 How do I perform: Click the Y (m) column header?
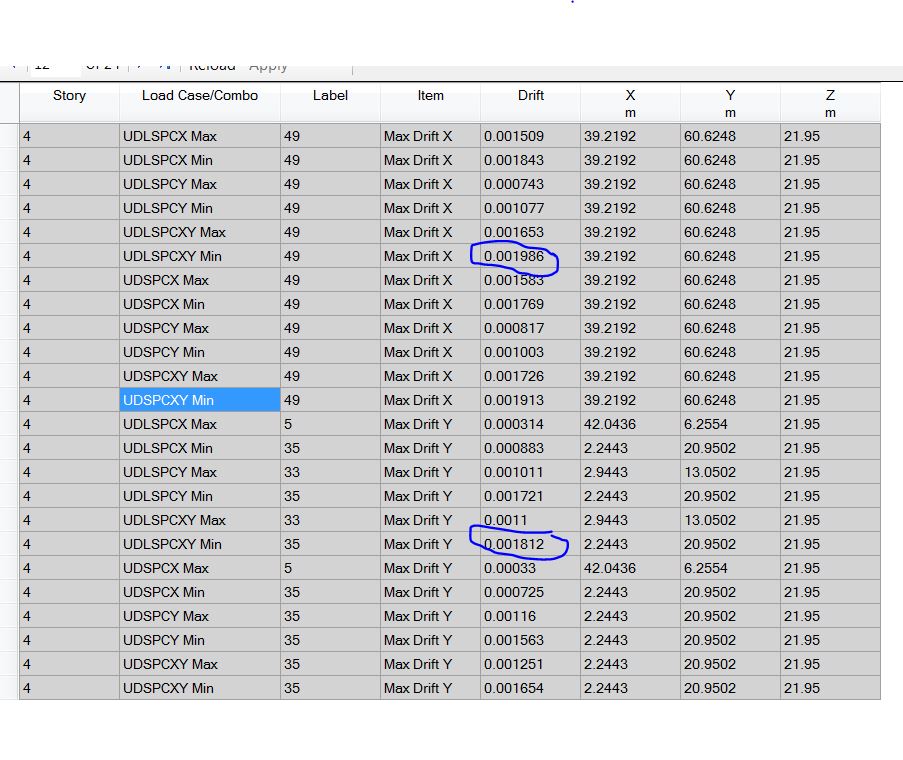coord(730,102)
